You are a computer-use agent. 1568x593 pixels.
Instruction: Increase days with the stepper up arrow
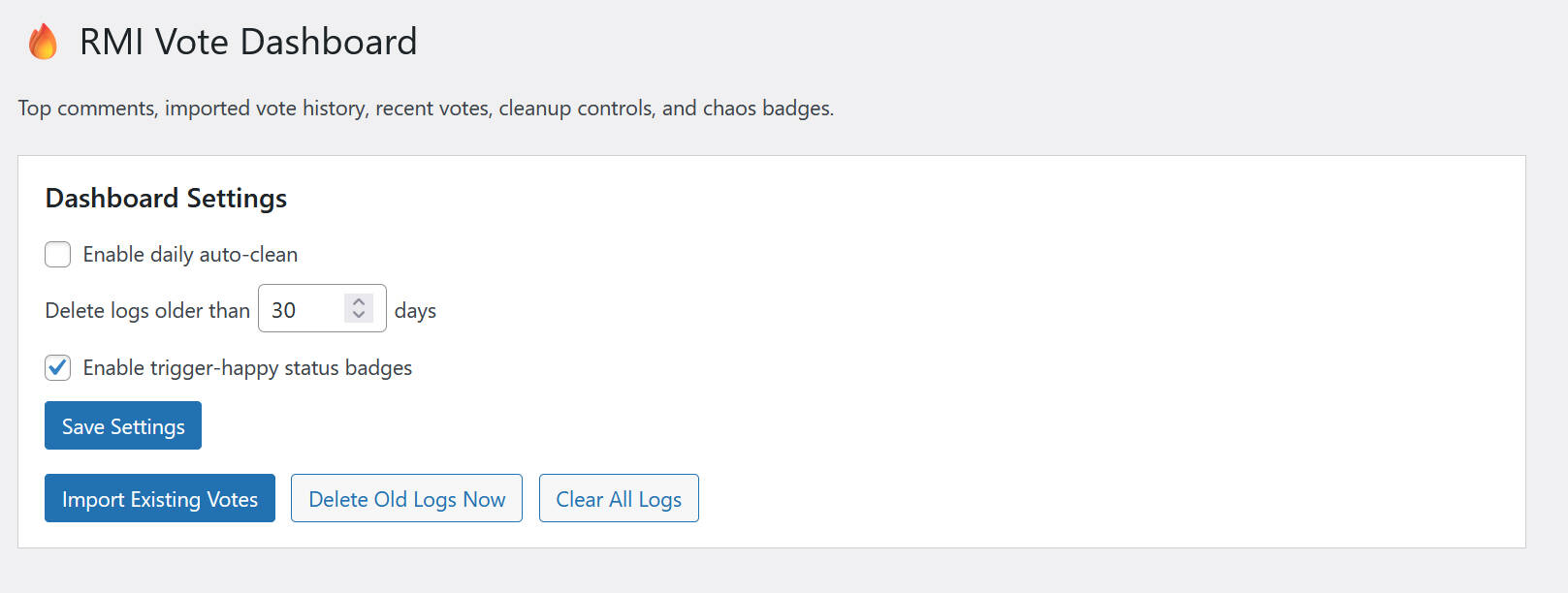click(359, 302)
